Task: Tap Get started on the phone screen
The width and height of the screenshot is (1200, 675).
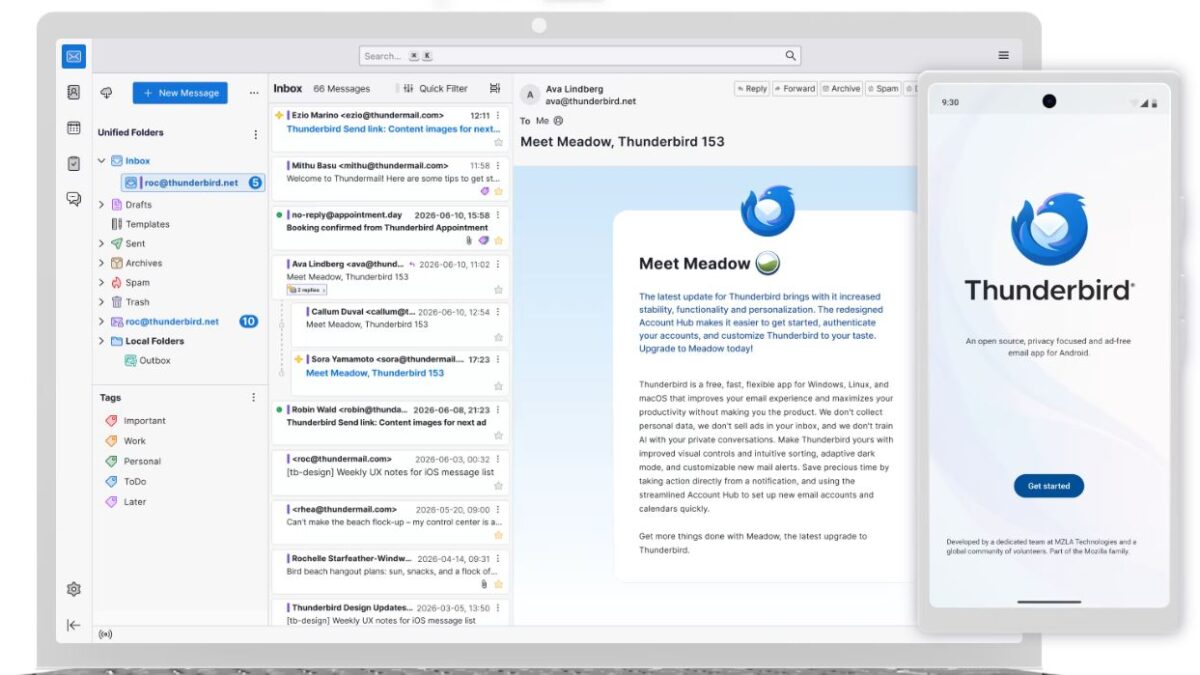Action: click(x=1048, y=486)
